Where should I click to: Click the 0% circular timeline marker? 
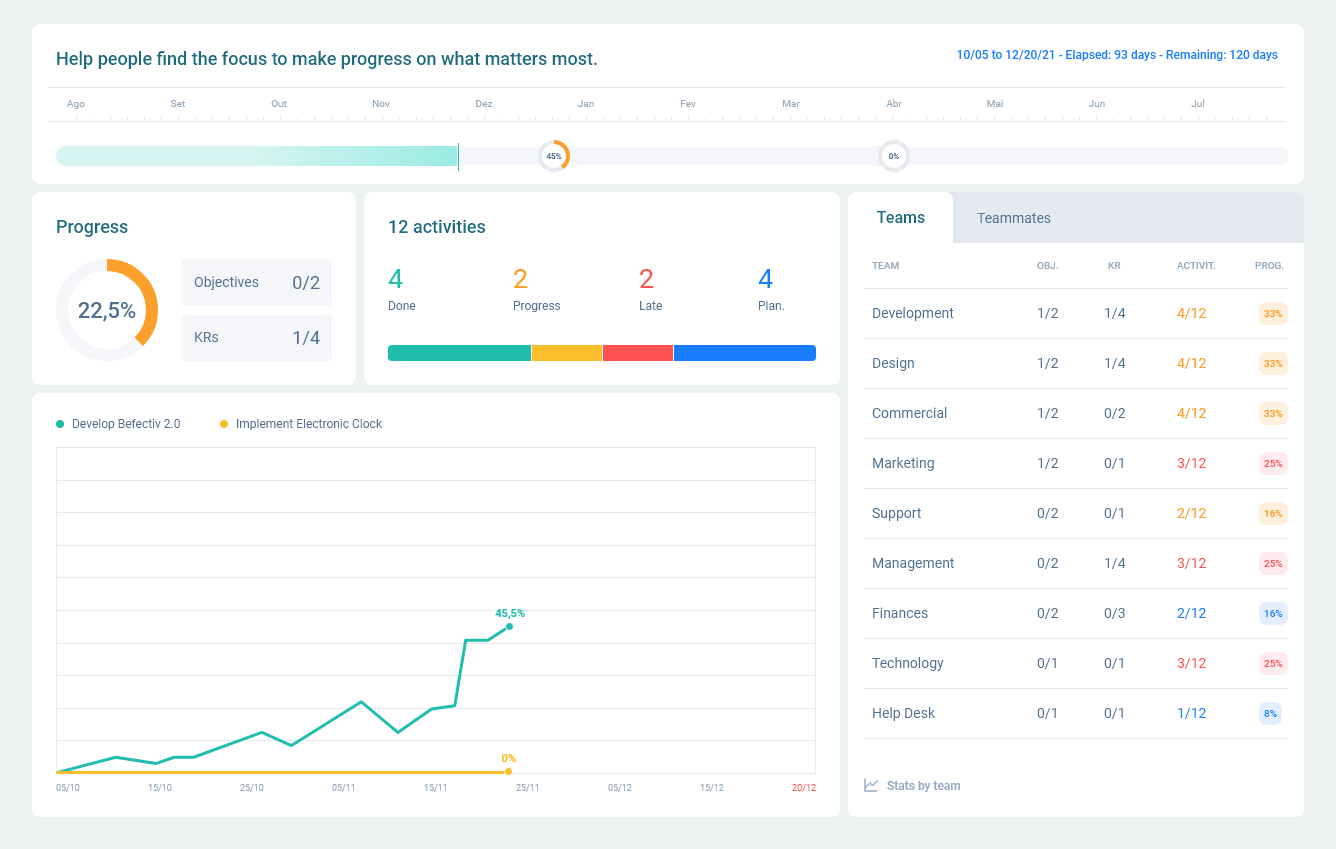click(x=894, y=156)
